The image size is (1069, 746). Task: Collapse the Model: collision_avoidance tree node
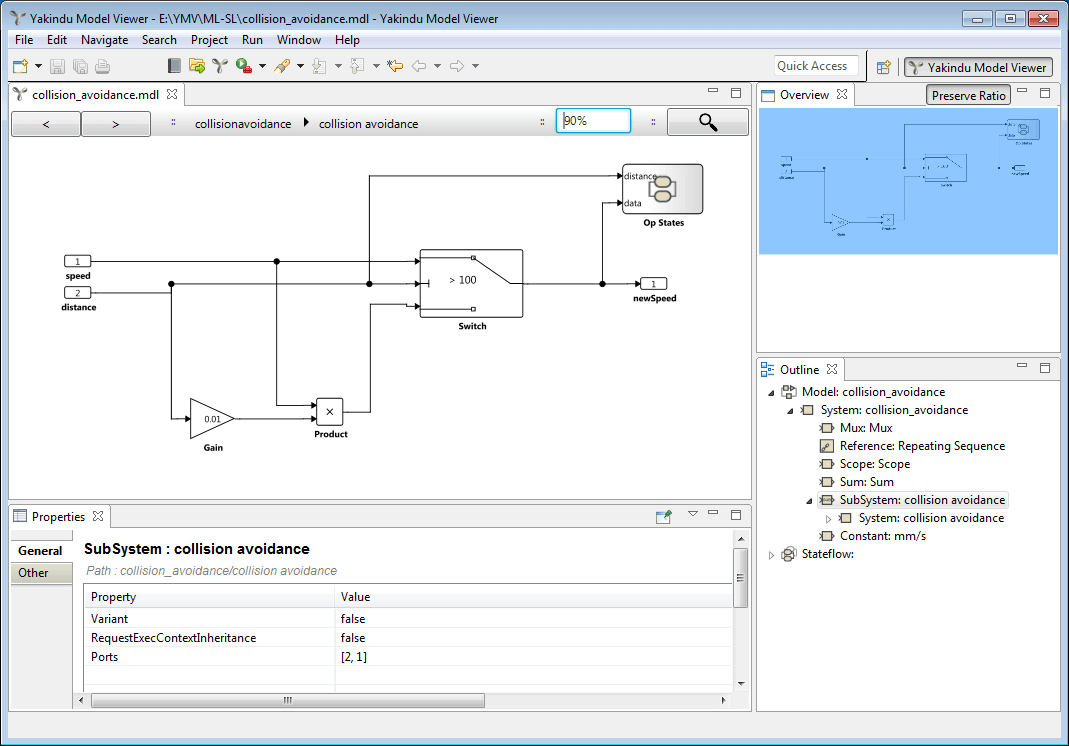770,392
